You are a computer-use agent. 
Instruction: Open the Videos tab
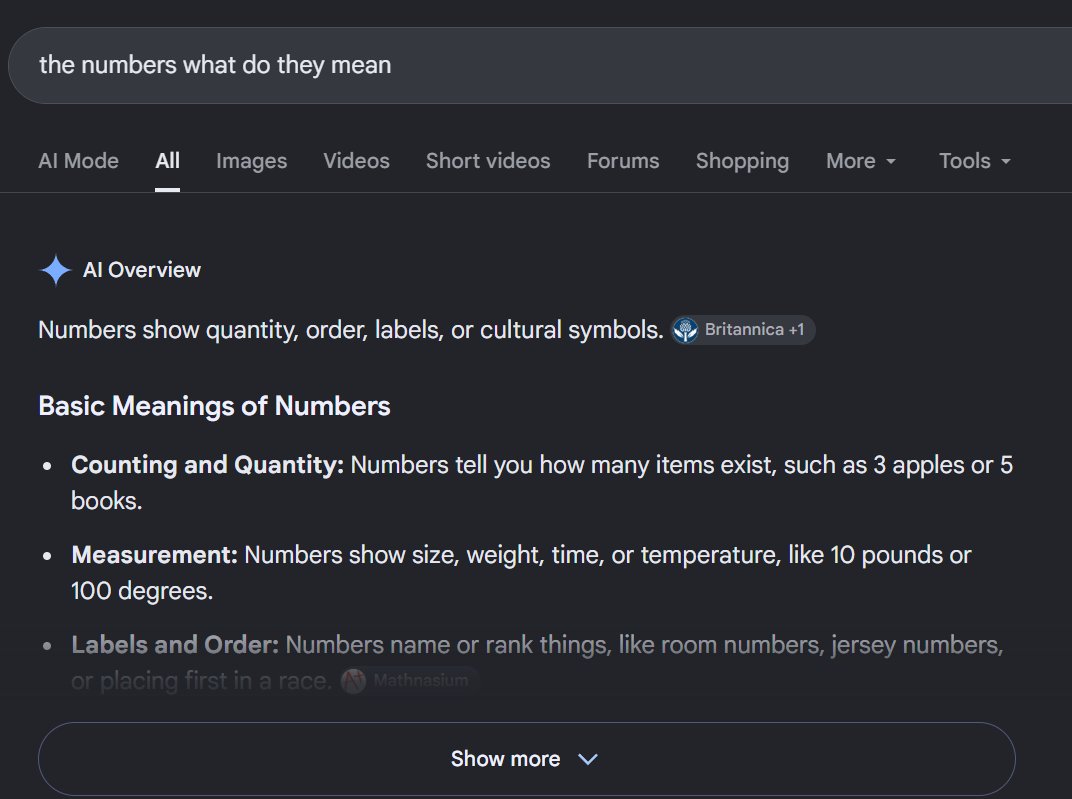coord(356,161)
